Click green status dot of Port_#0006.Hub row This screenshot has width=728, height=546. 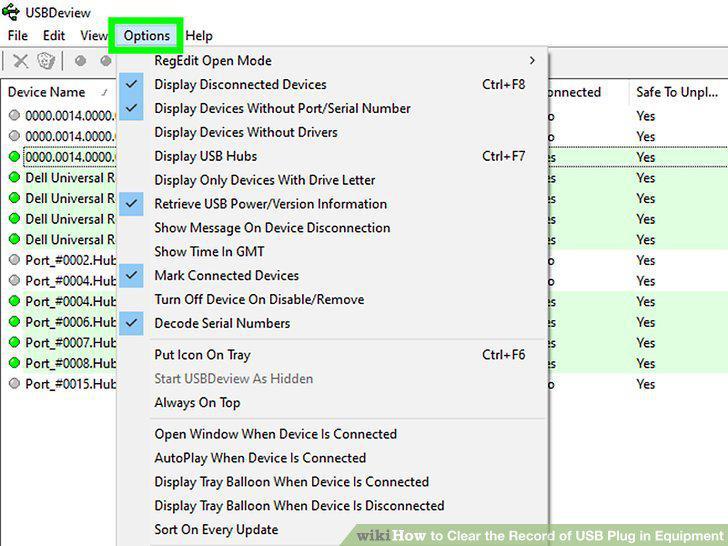pos(14,321)
